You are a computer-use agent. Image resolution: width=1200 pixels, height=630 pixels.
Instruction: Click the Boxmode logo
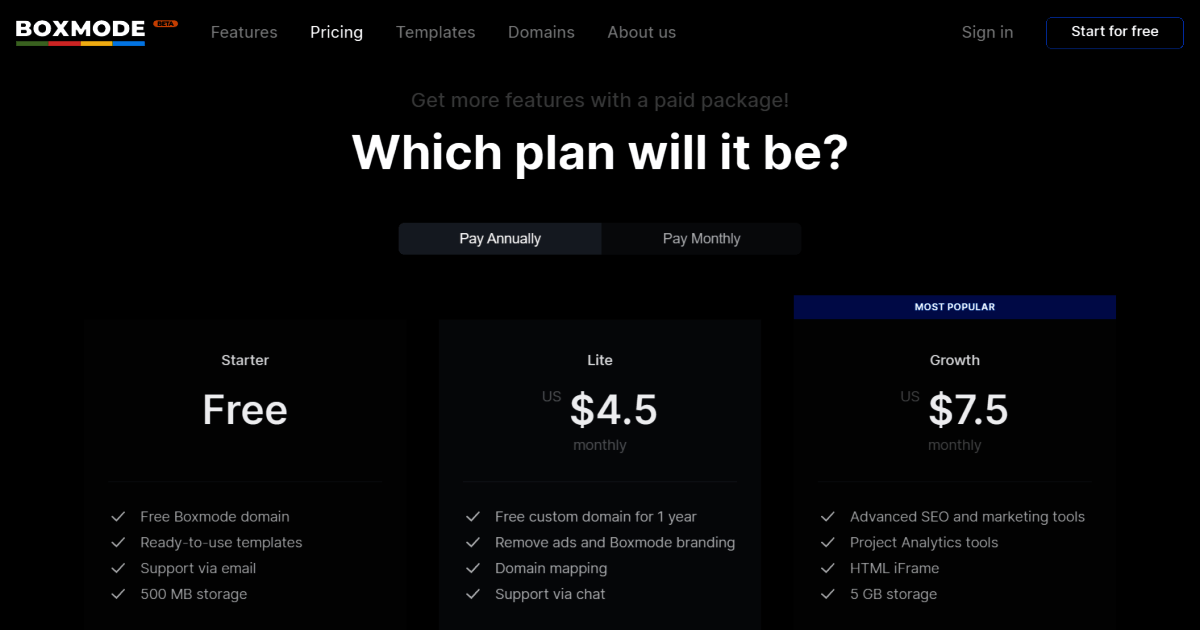pyautogui.click(x=81, y=31)
